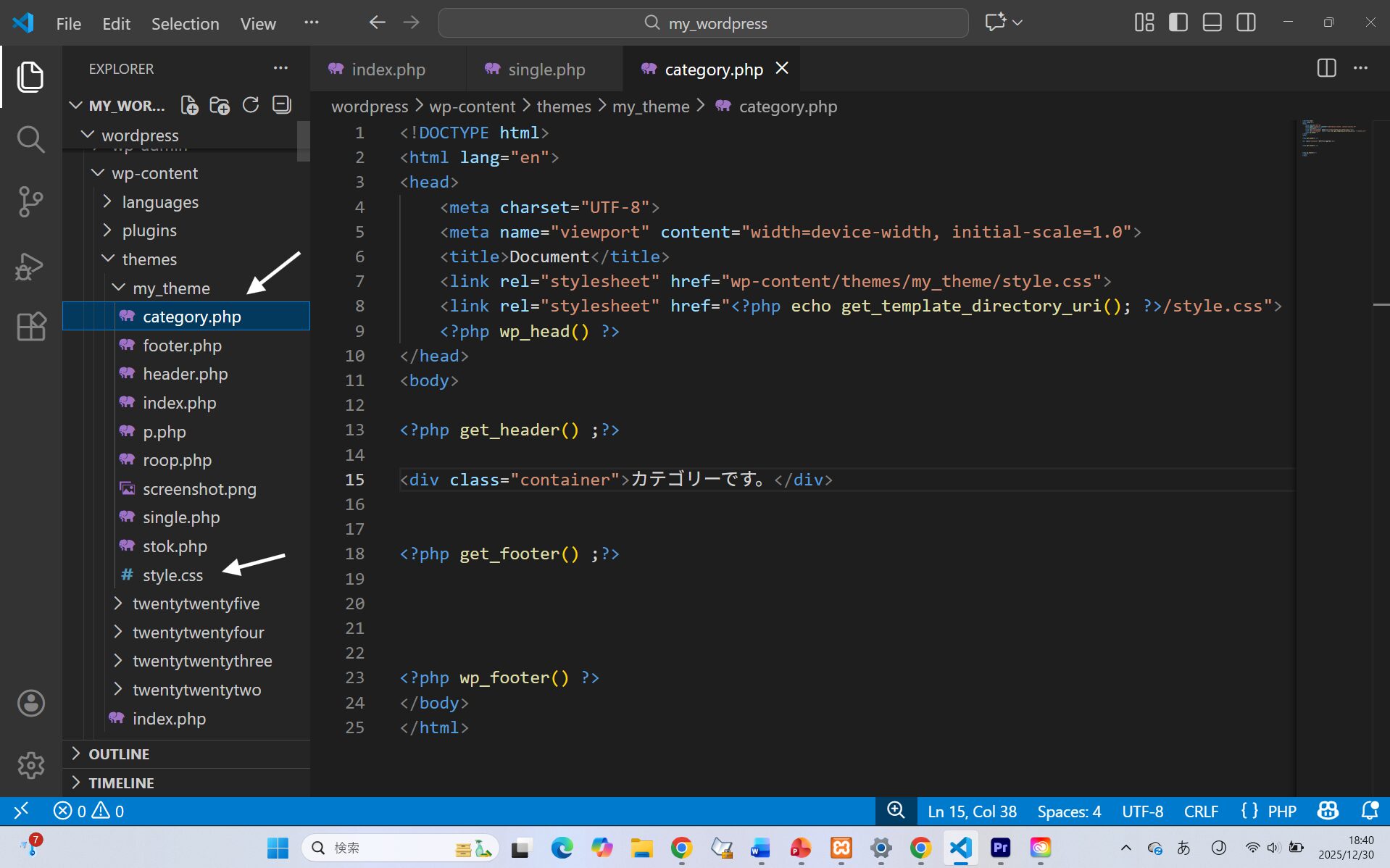Screen dimensions: 1390x868
Task: Open Run and Debug view
Action: click(30, 266)
